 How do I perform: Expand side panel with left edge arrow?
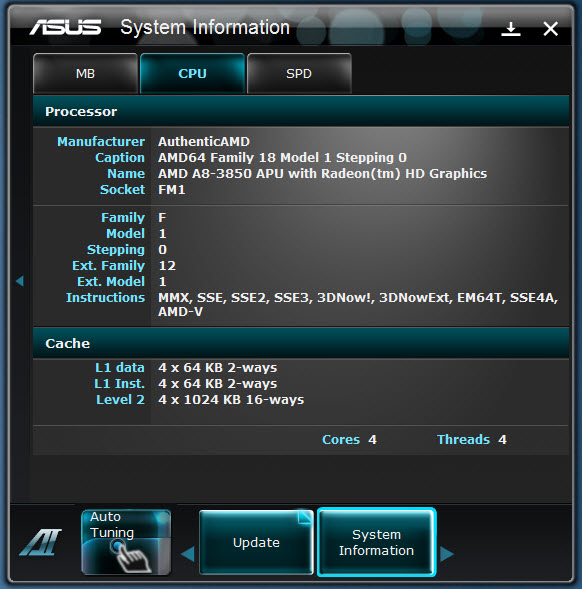pos(20,281)
